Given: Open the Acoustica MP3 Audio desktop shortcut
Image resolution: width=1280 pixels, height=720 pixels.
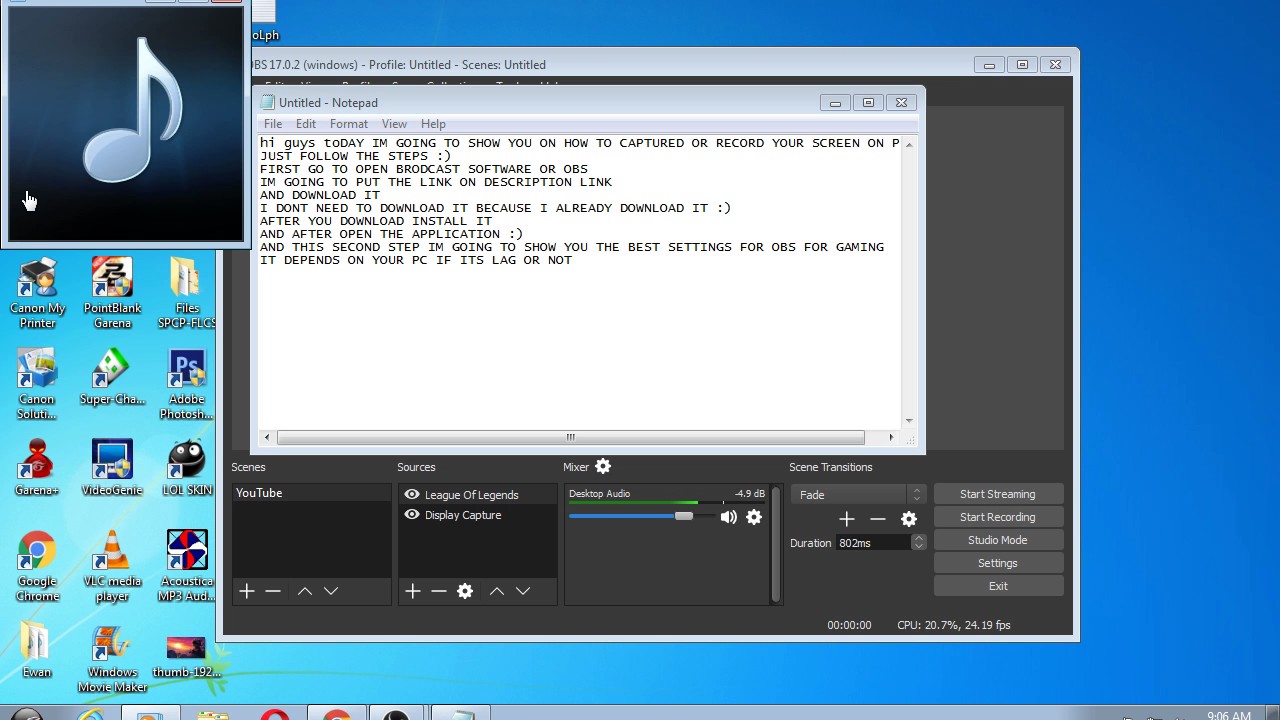Looking at the screenshot, I should point(186,566).
